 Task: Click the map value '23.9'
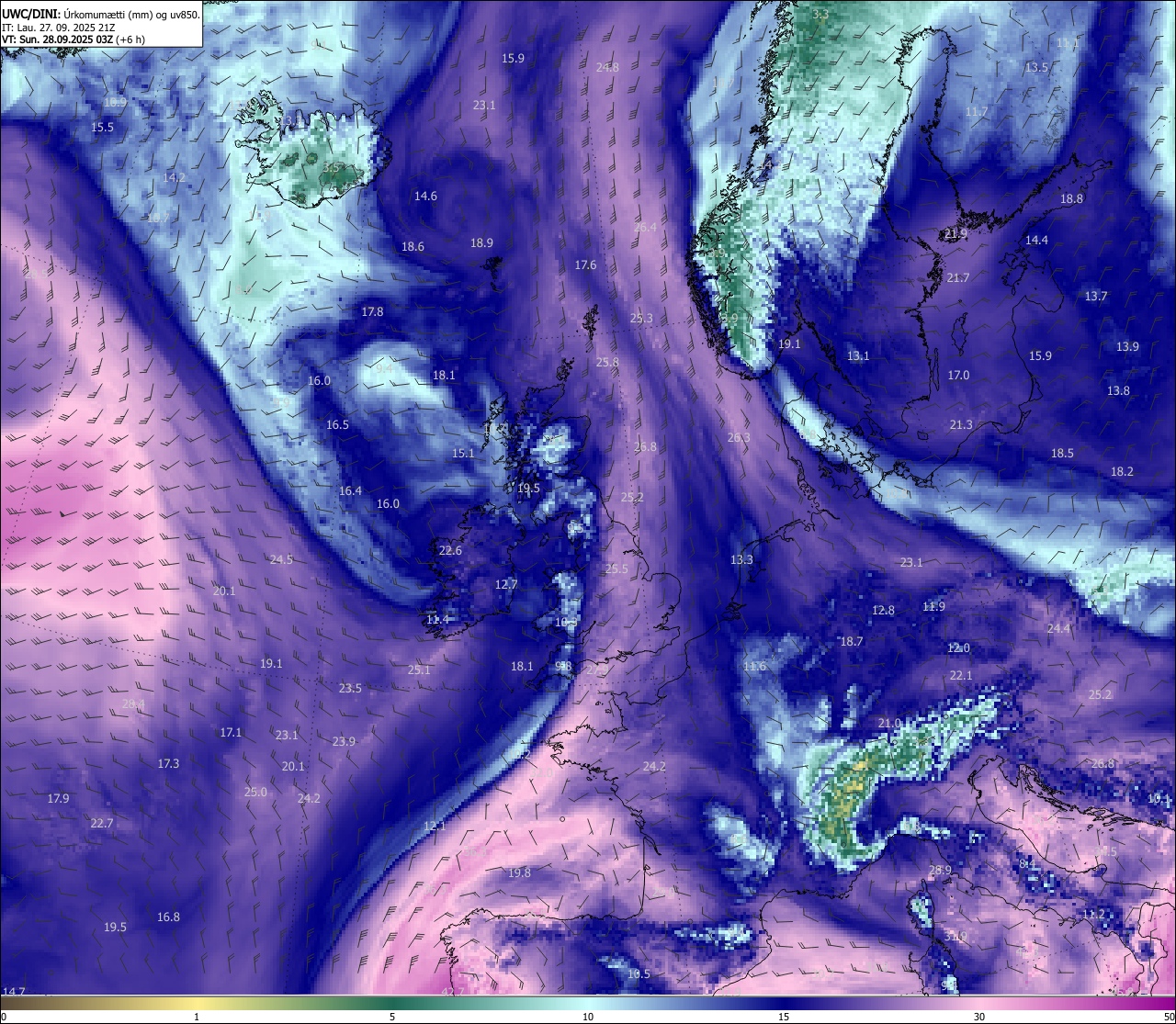(344, 742)
